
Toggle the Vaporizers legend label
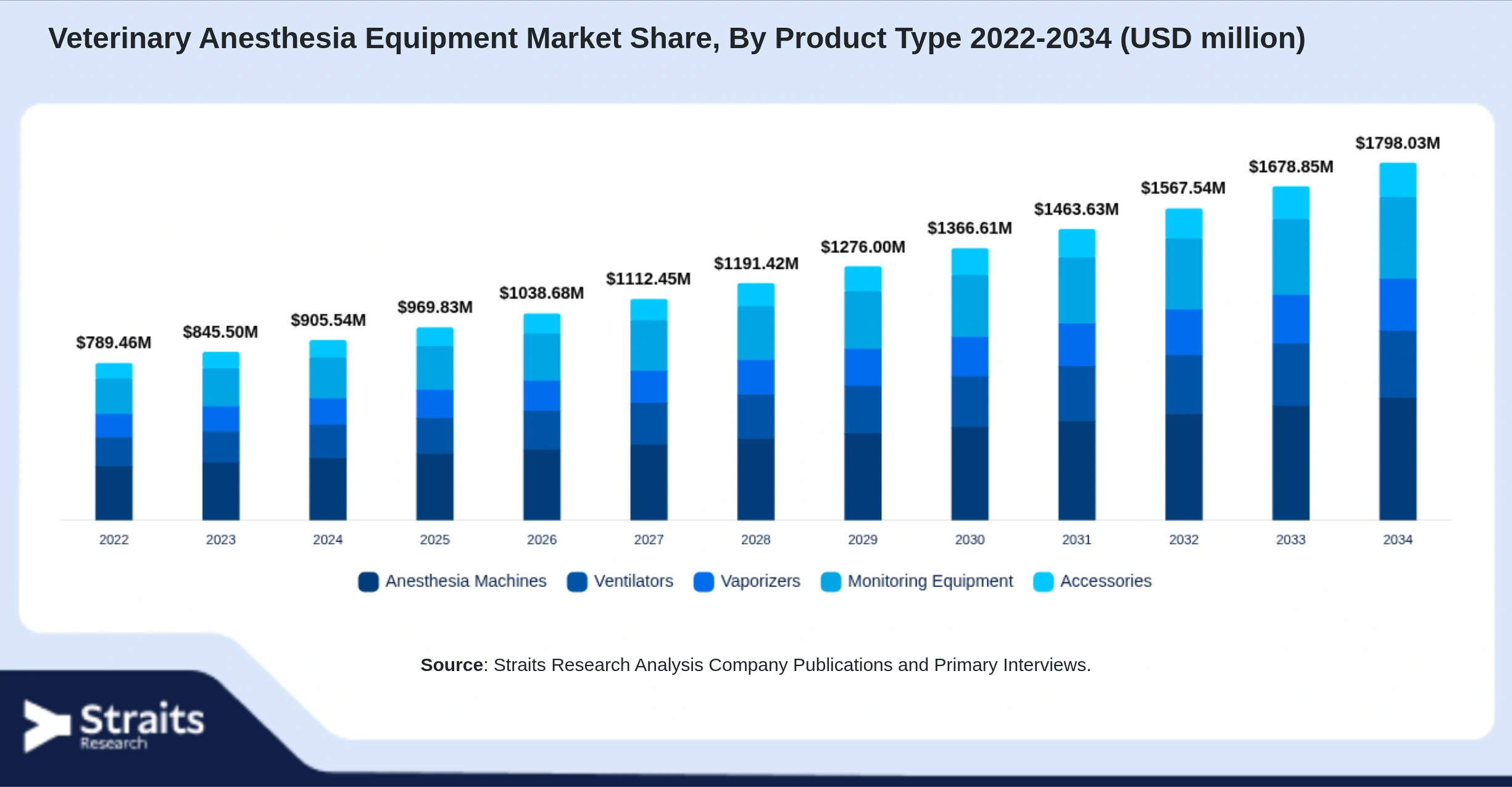(760, 581)
